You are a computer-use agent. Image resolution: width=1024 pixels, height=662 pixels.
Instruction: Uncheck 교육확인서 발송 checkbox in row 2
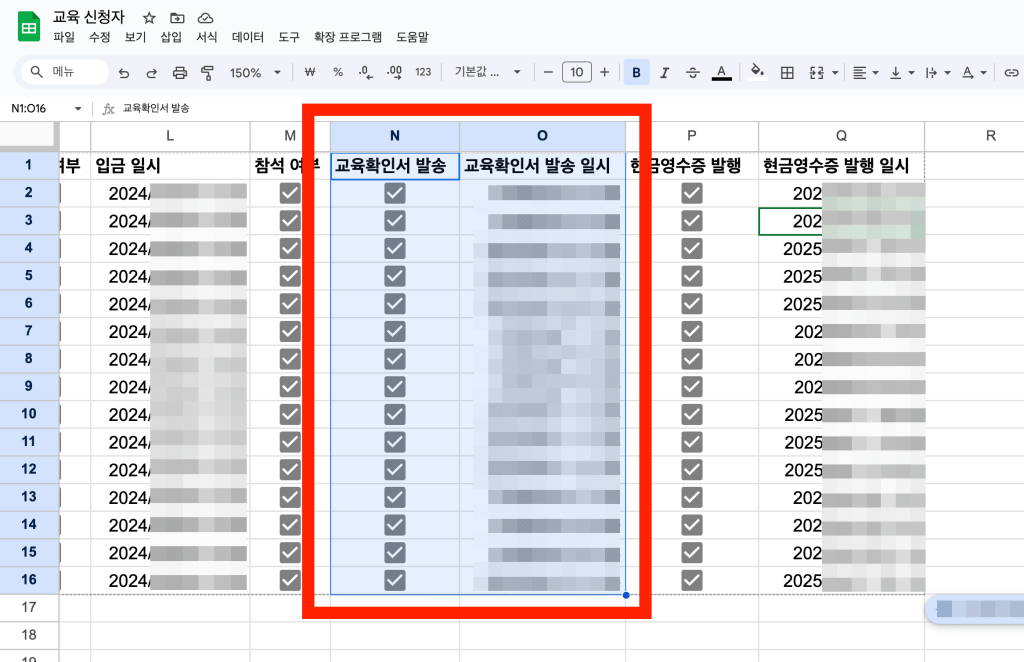(x=395, y=194)
